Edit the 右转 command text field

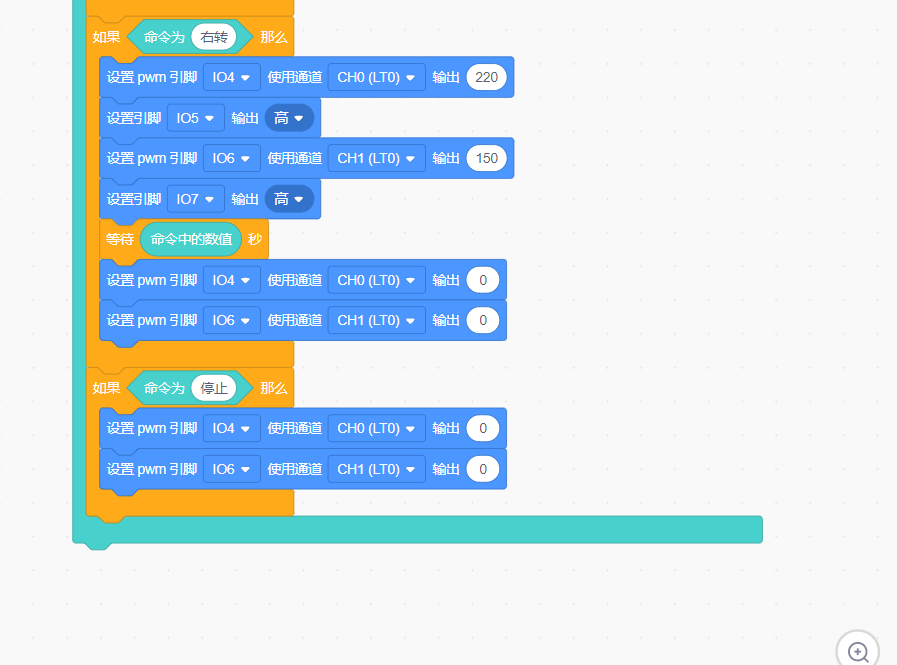pyautogui.click(x=214, y=37)
